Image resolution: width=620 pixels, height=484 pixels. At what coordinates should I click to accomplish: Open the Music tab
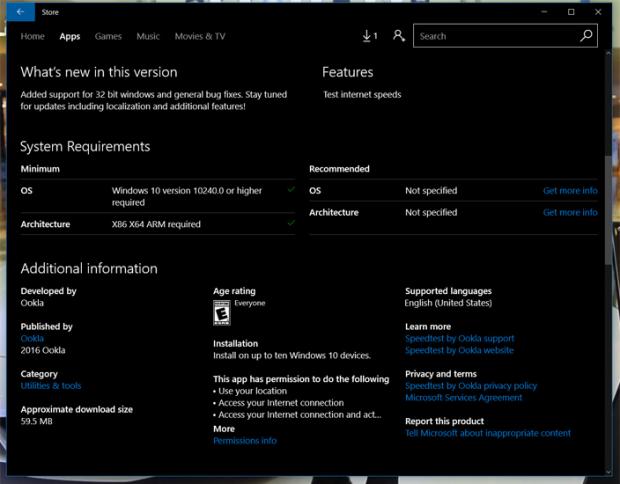[x=148, y=36]
